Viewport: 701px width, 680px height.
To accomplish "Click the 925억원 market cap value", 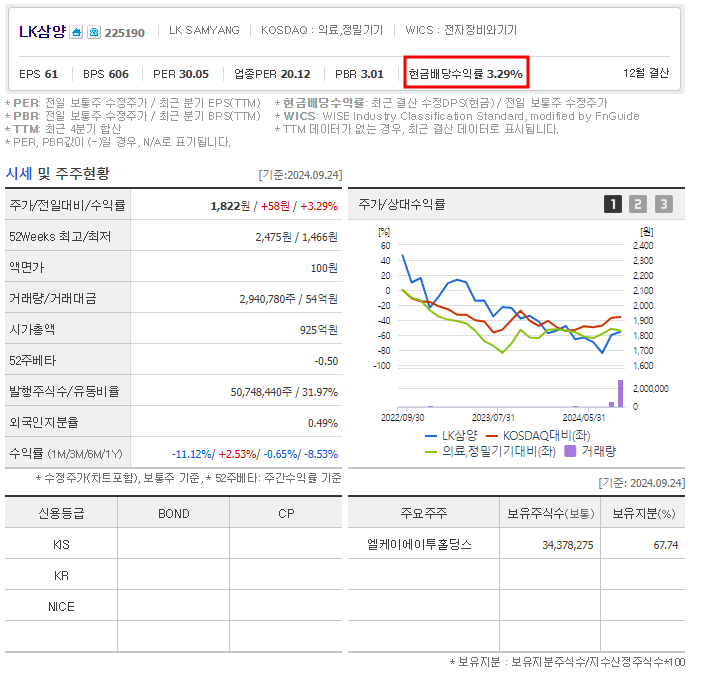I will click(x=319, y=330).
